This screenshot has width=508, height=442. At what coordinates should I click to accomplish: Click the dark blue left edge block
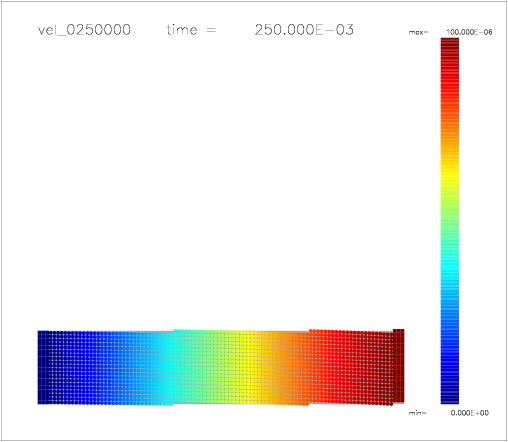point(43,367)
